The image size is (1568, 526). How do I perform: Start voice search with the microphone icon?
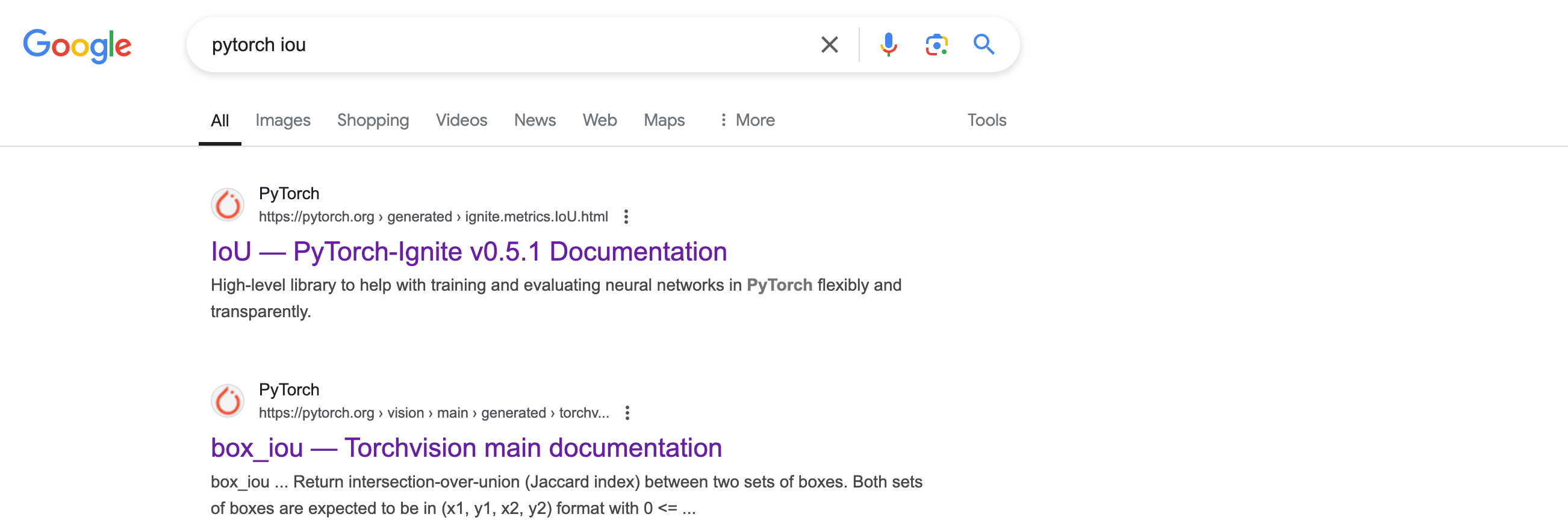click(888, 45)
